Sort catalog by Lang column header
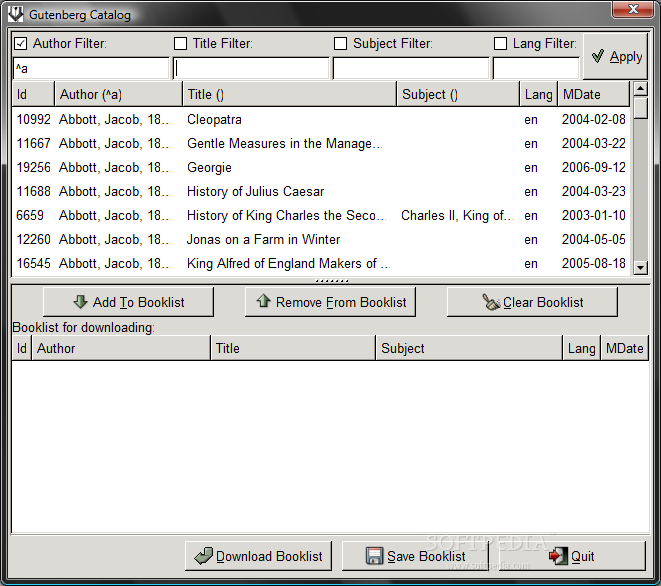 pos(539,94)
